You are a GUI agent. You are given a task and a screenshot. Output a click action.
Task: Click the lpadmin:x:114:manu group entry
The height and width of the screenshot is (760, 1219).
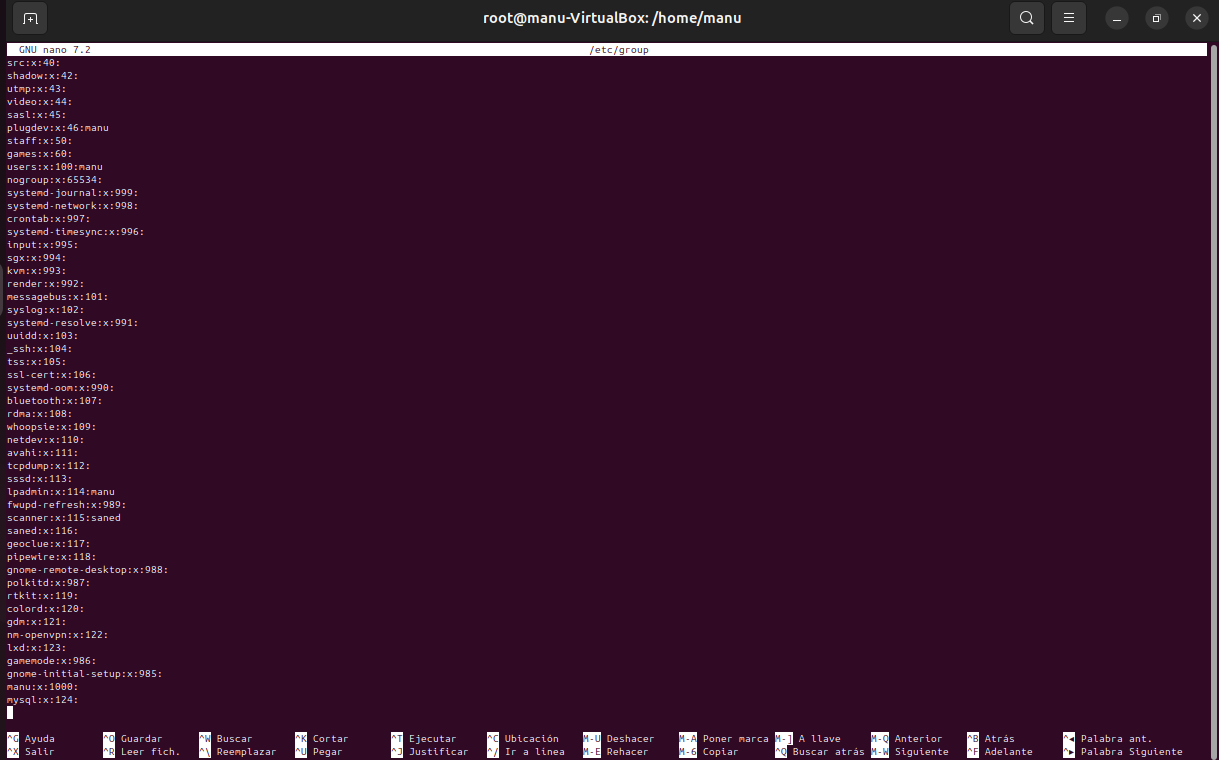point(60,492)
